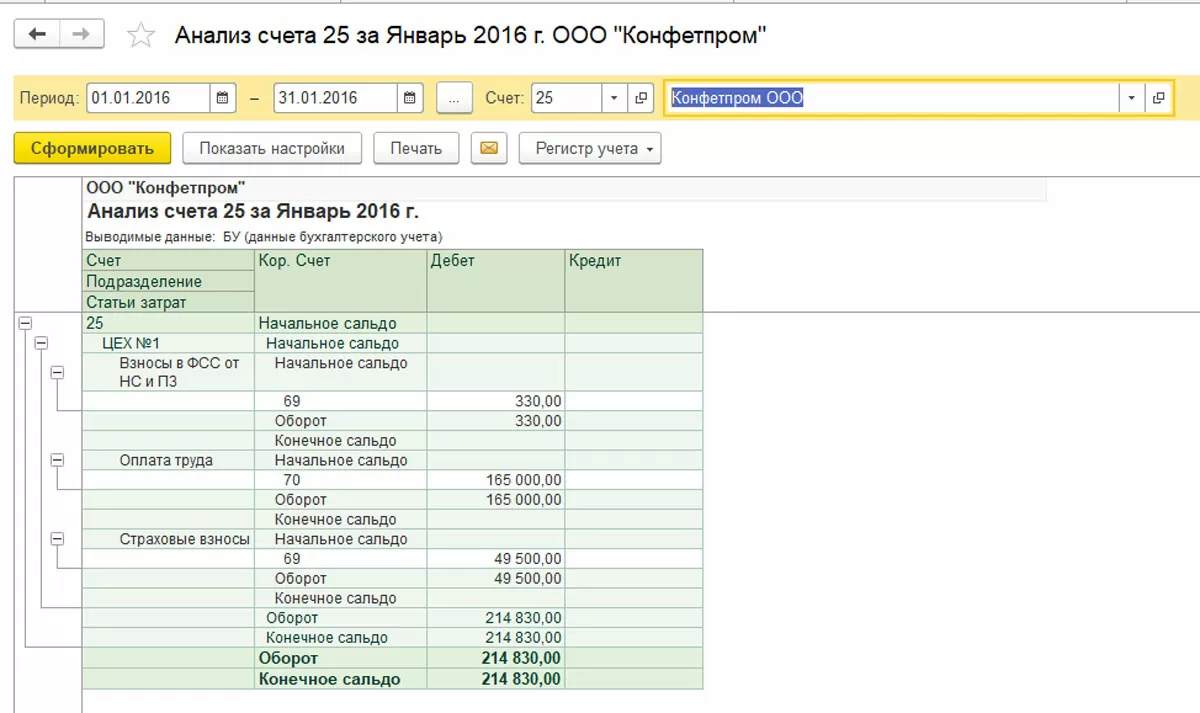
Task: Click Кор. Счет column header
Action: coord(341,281)
